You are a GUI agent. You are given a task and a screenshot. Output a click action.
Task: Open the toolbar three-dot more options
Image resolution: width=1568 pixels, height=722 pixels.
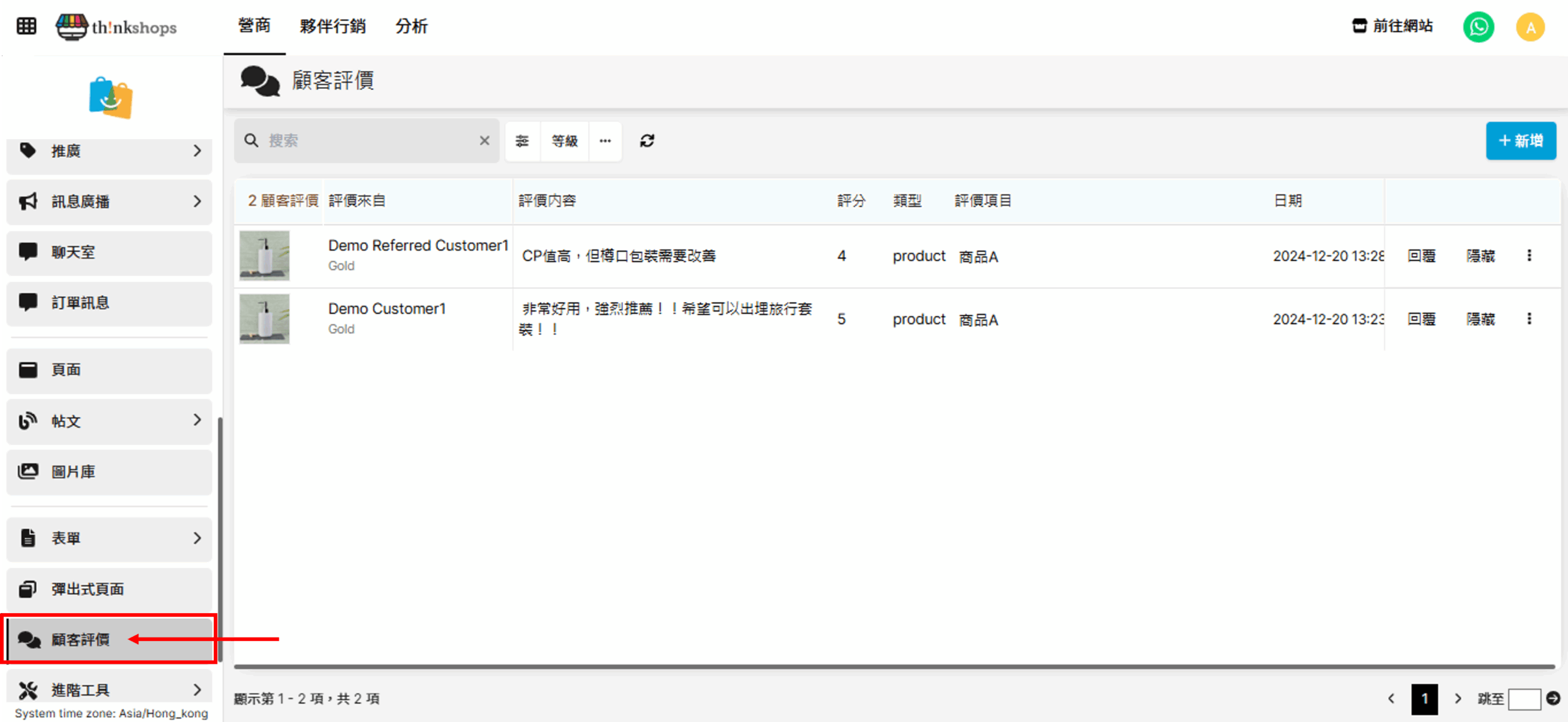pyautogui.click(x=605, y=141)
